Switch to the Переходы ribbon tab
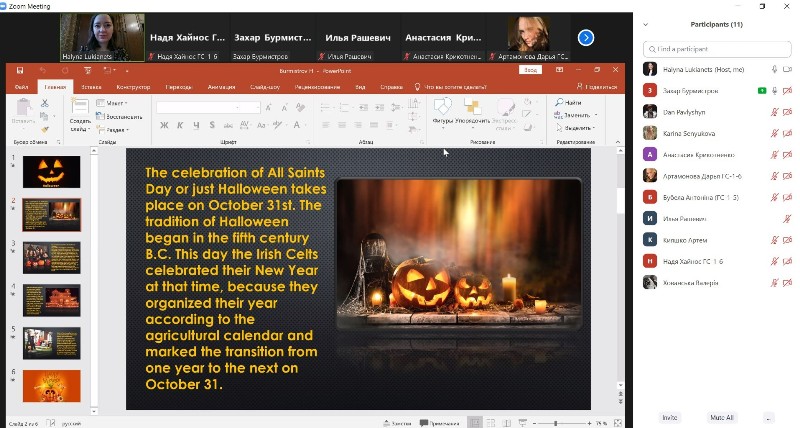Screen dimensions: 800x428 pos(179,87)
